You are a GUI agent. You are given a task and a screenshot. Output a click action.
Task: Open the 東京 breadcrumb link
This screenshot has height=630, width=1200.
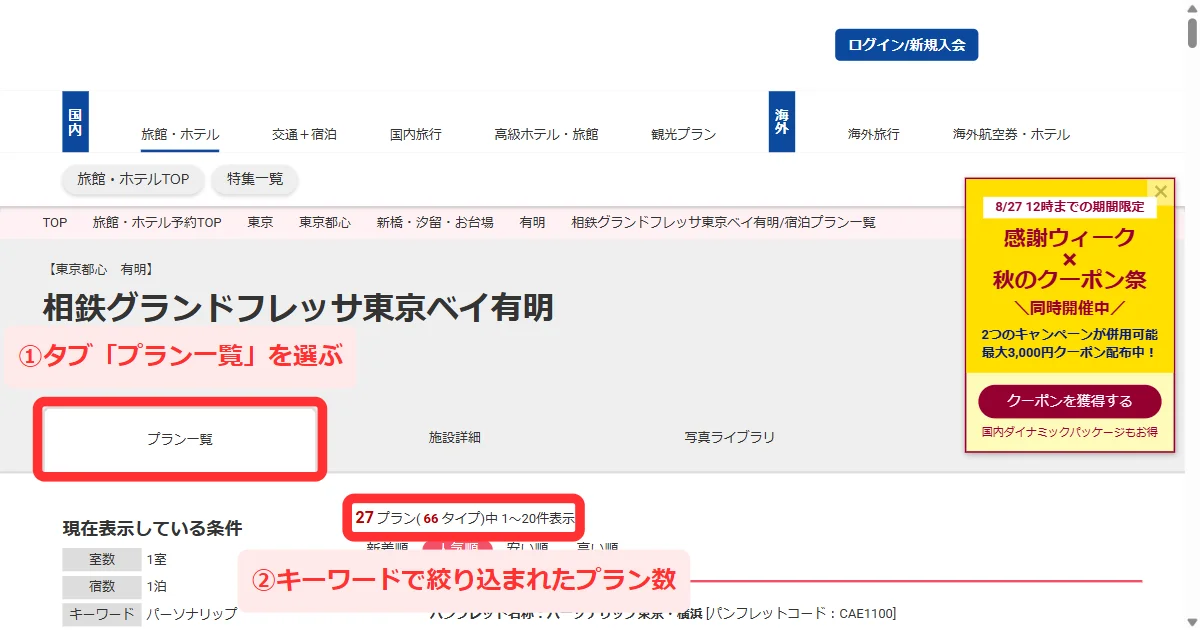[261, 222]
